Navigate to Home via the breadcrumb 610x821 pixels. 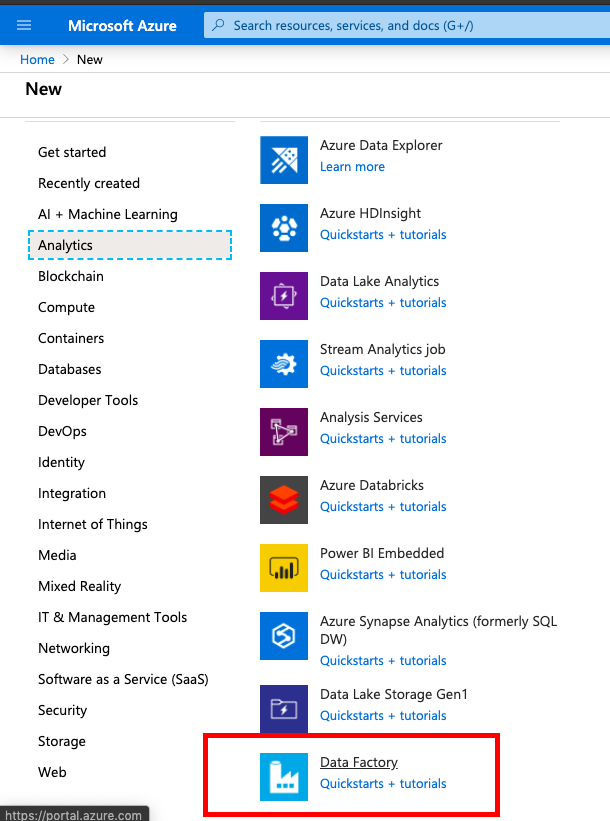[37, 59]
